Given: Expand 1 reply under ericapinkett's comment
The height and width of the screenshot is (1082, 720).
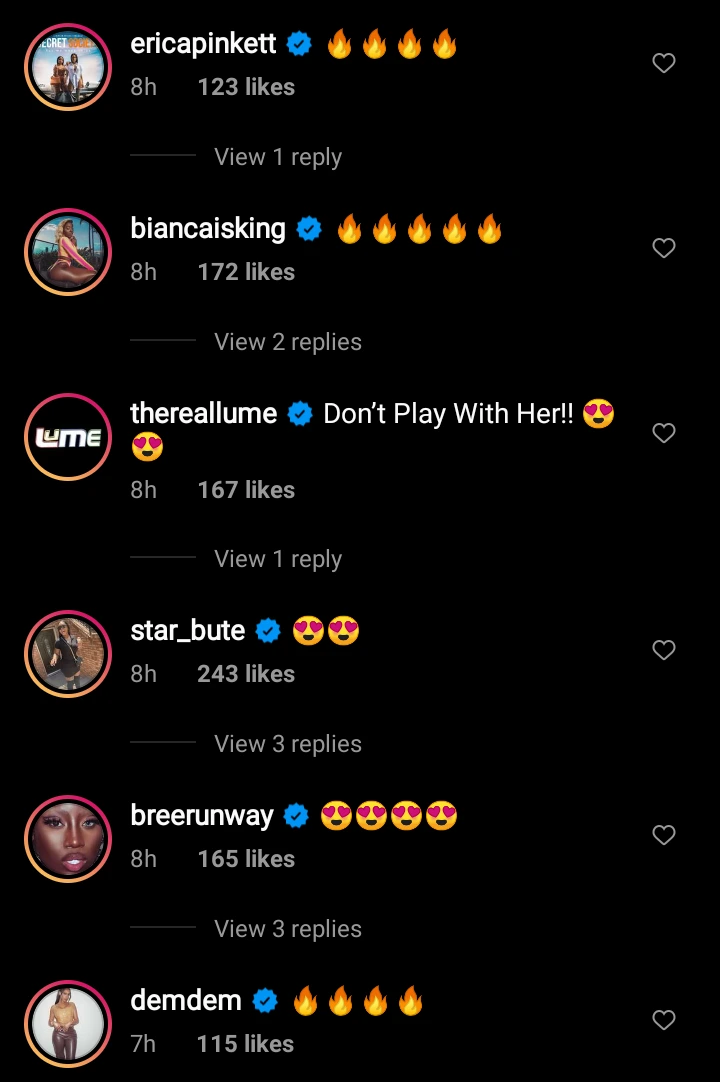Looking at the screenshot, I should coord(278,157).
